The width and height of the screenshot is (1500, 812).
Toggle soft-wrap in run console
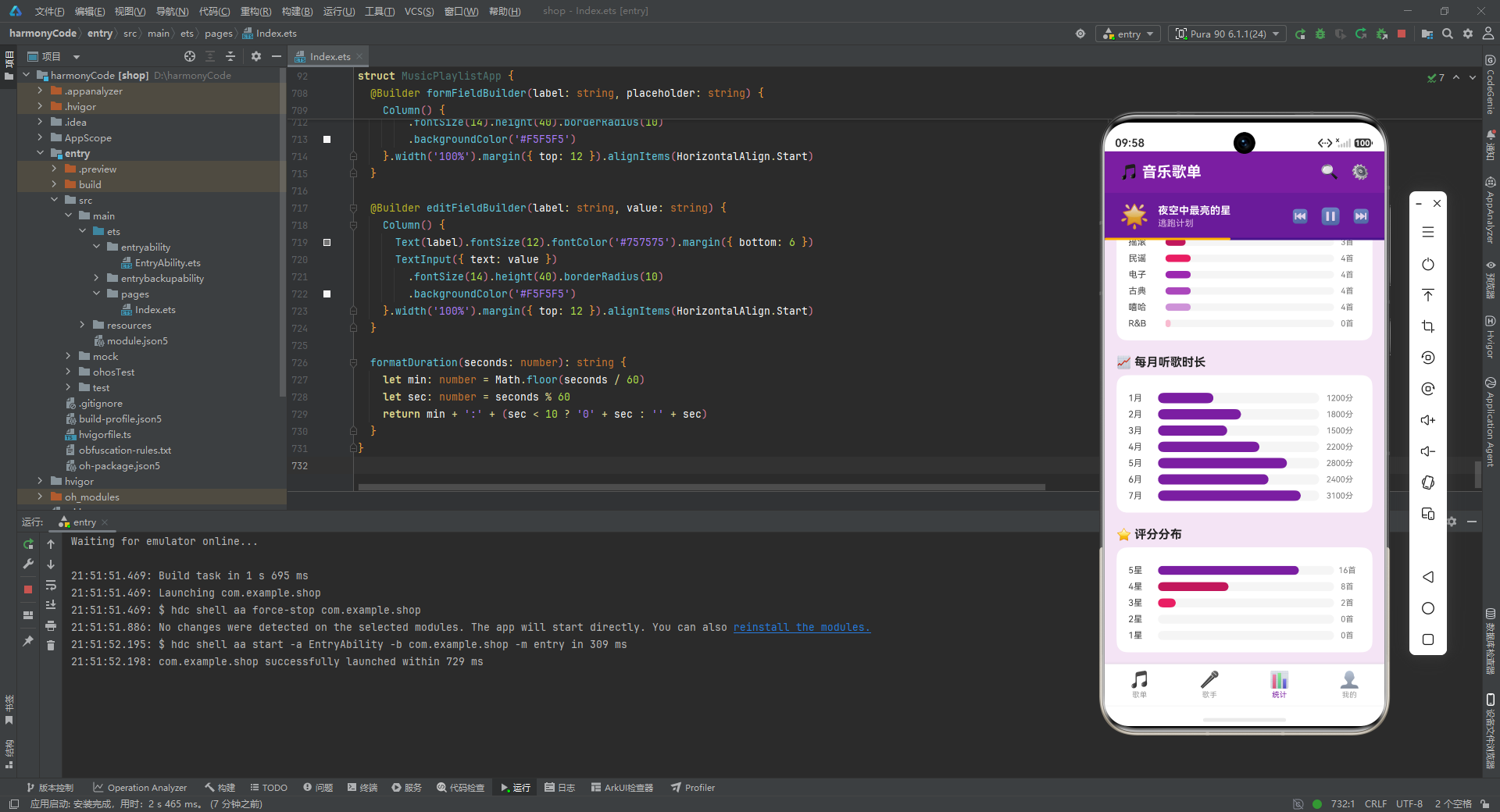(x=51, y=585)
